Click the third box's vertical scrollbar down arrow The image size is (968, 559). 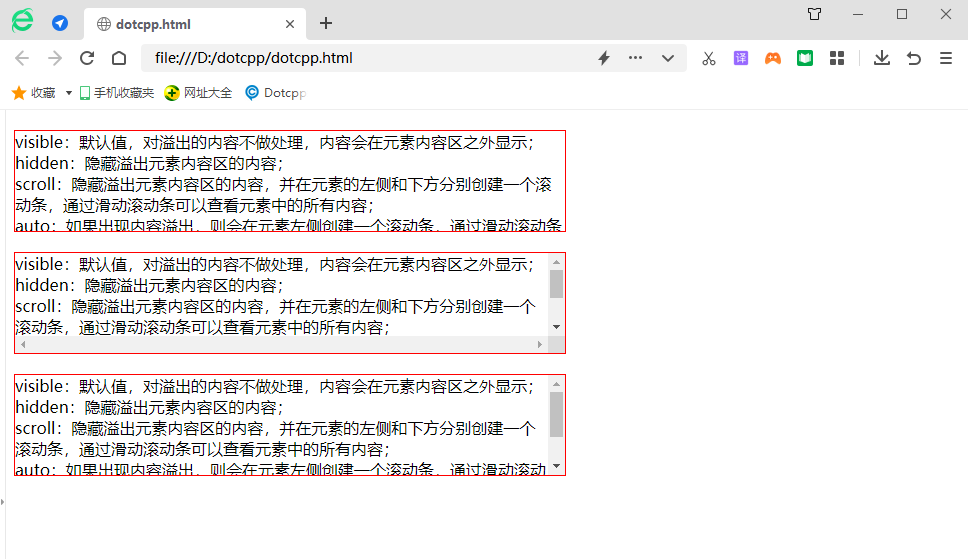pos(557,467)
